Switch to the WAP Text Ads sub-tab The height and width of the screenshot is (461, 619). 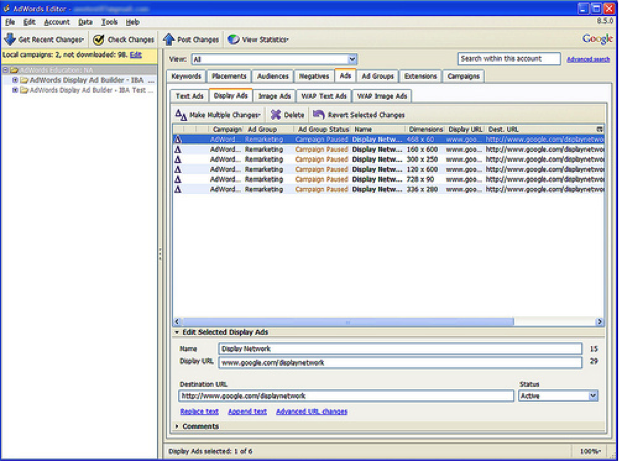(x=324, y=96)
